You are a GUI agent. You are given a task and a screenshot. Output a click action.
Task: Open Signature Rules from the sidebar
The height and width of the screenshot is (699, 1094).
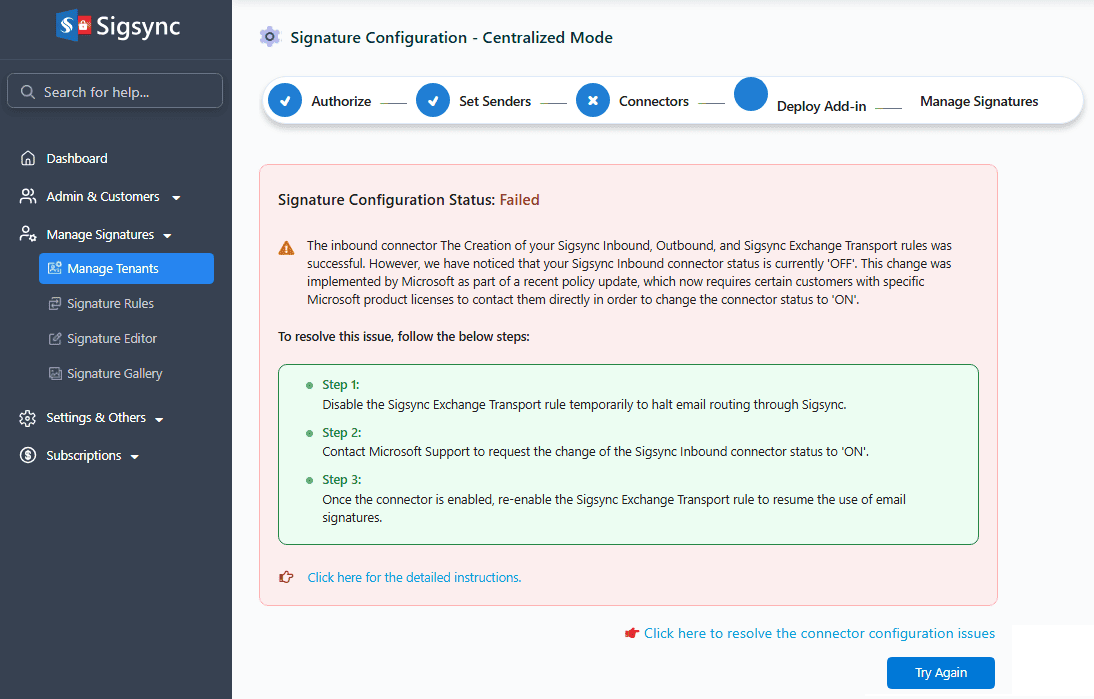[110, 304]
